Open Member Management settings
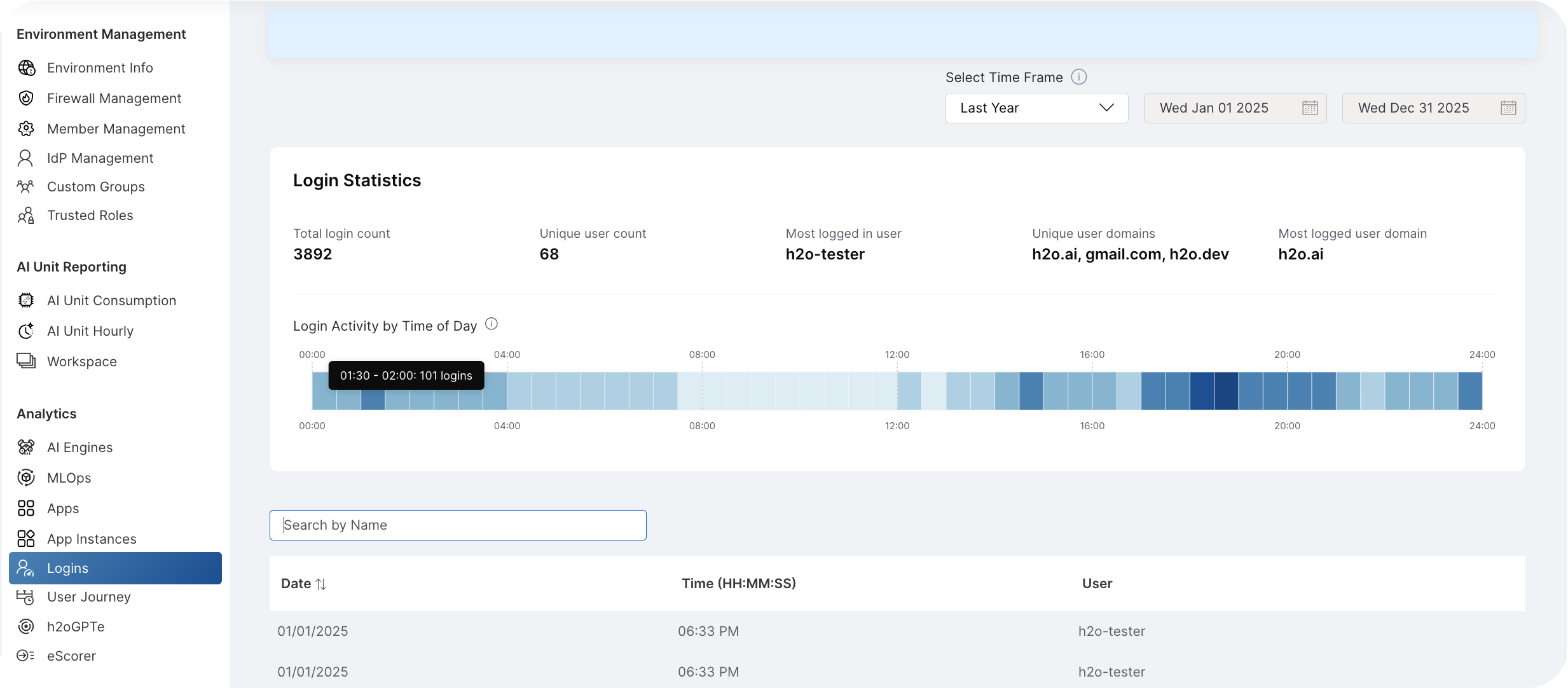1568x688 pixels. 116,128
